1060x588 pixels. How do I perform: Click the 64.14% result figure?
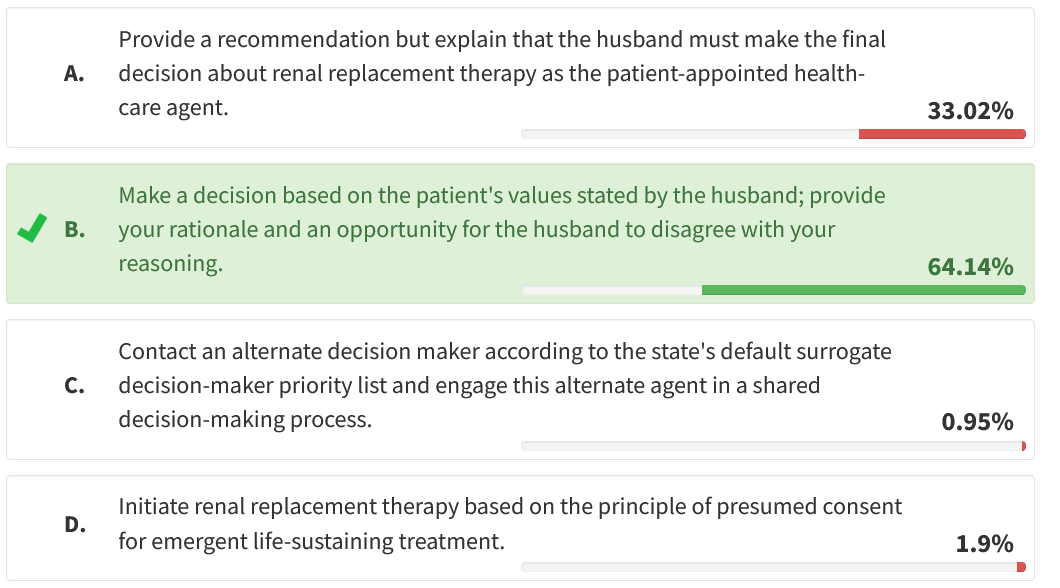(x=970, y=267)
